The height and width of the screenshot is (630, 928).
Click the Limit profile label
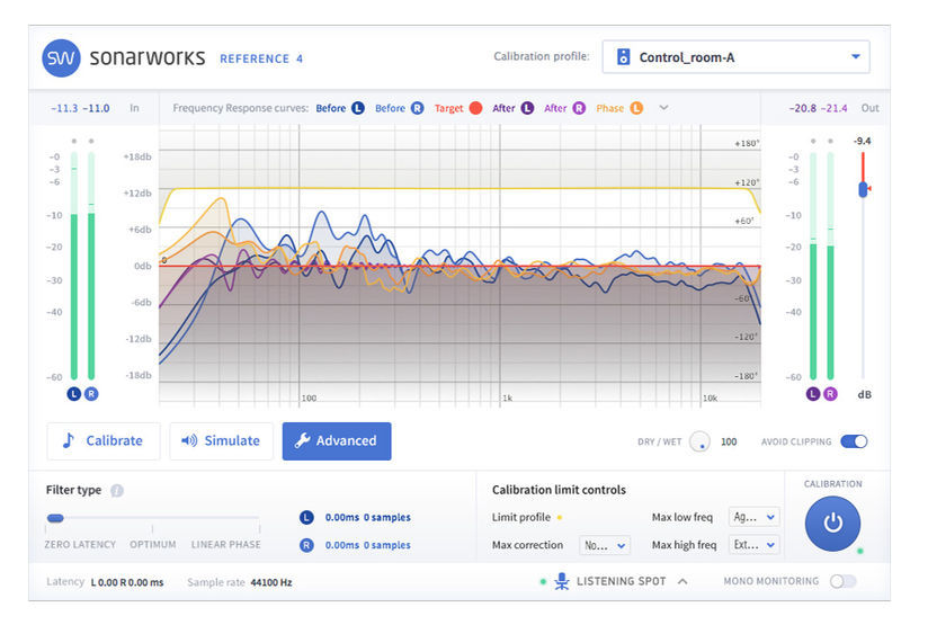(x=521, y=518)
